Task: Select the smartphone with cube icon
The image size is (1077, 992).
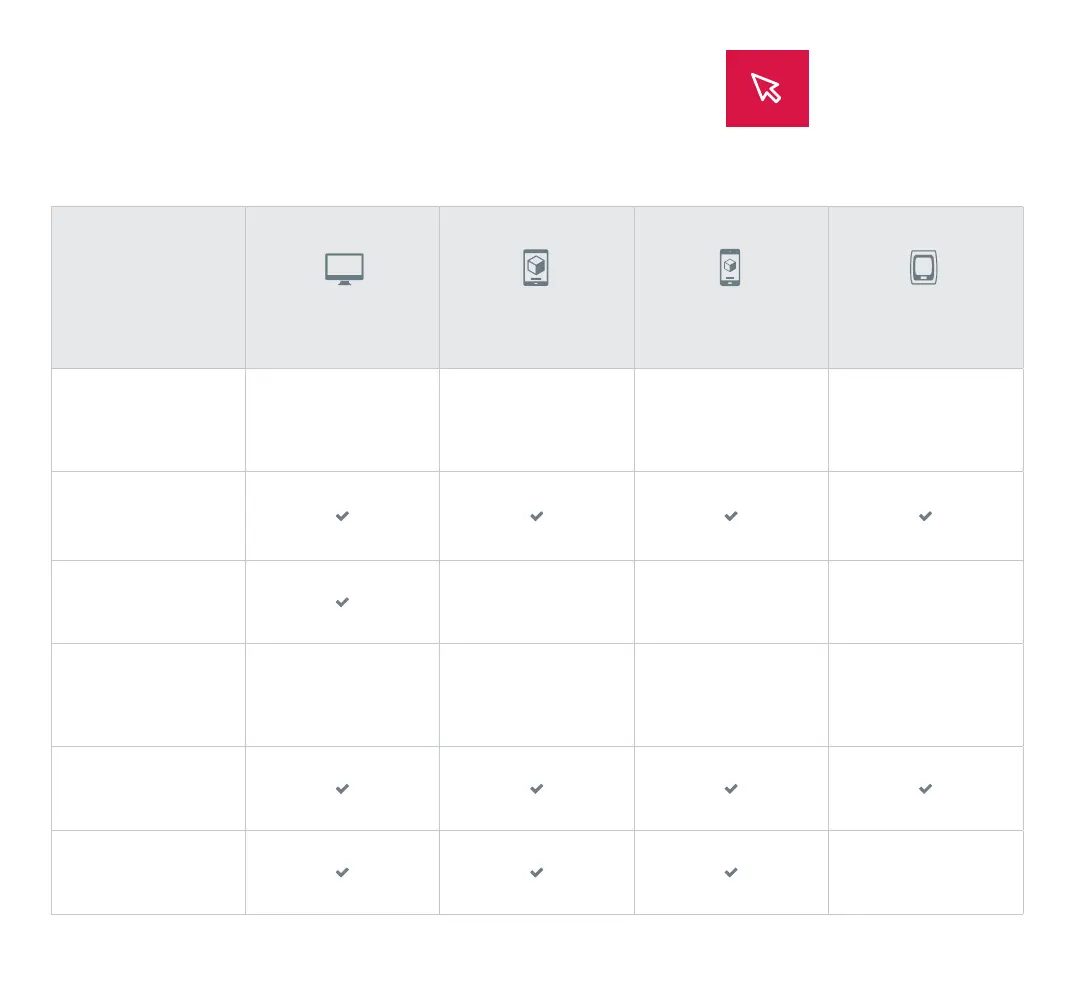Action: point(730,268)
